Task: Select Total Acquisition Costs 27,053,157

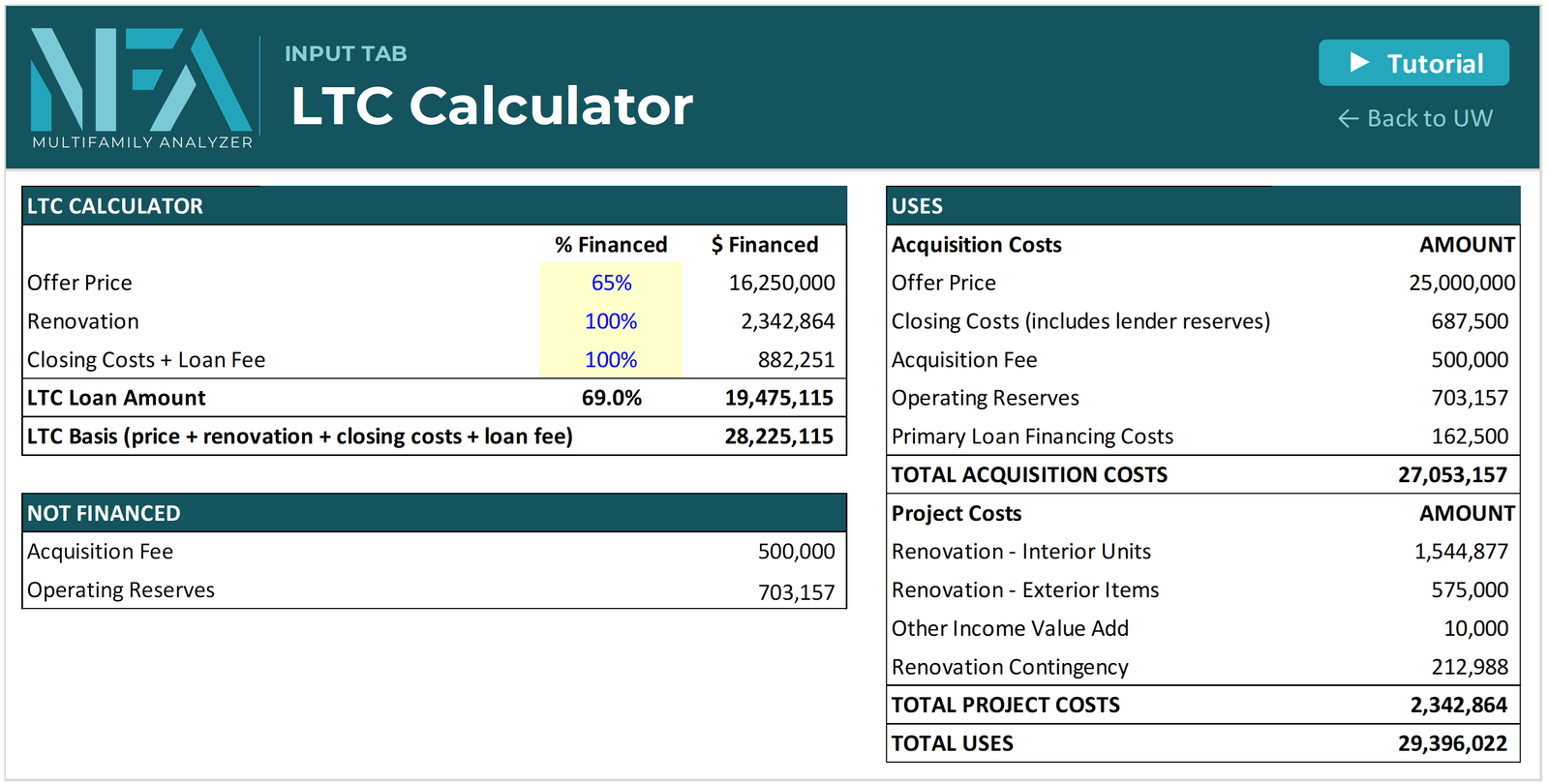Action: click(1452, 475)
